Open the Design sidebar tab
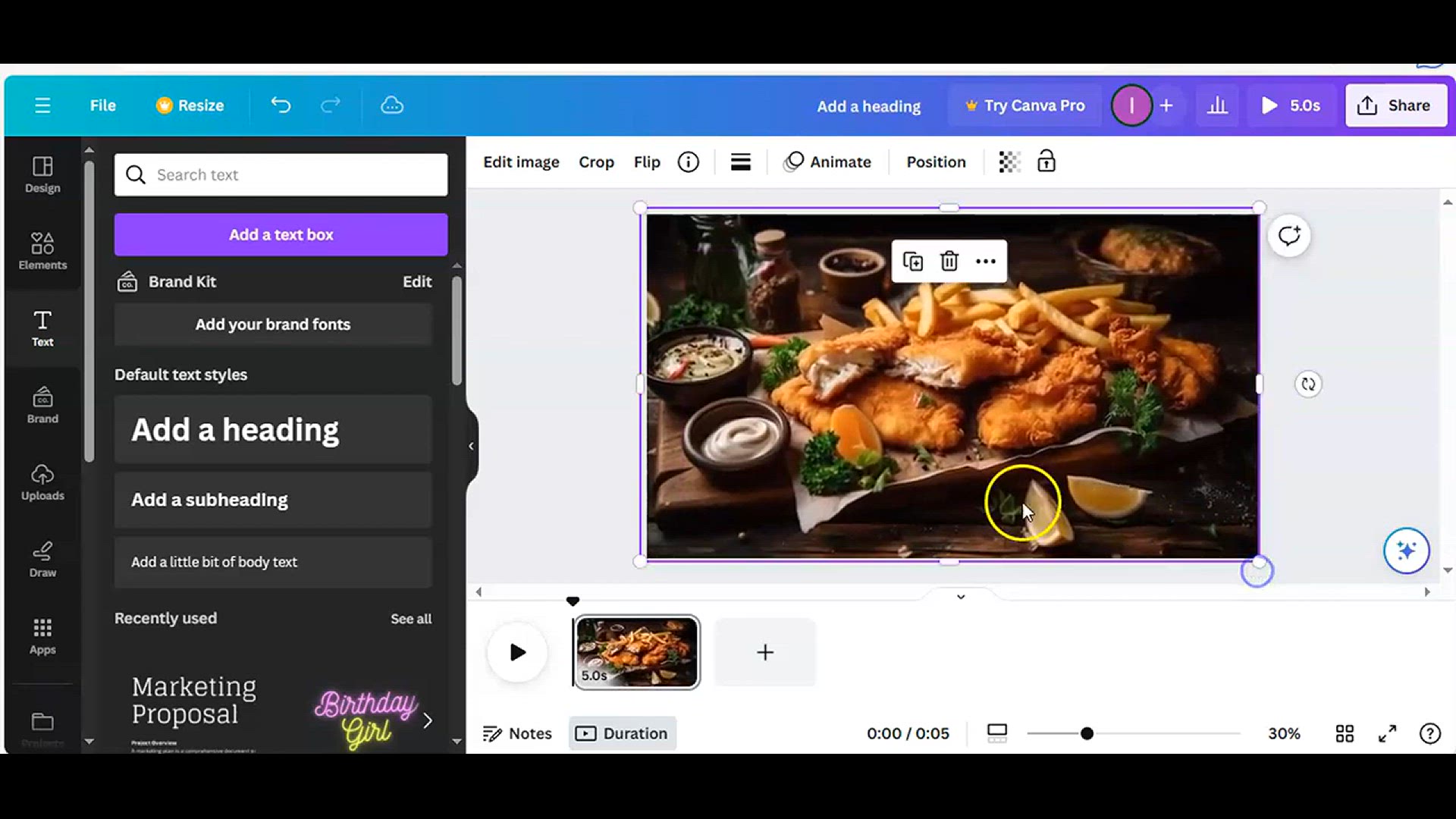This screenshot has height=819, width=1456. tap(42, 174)
